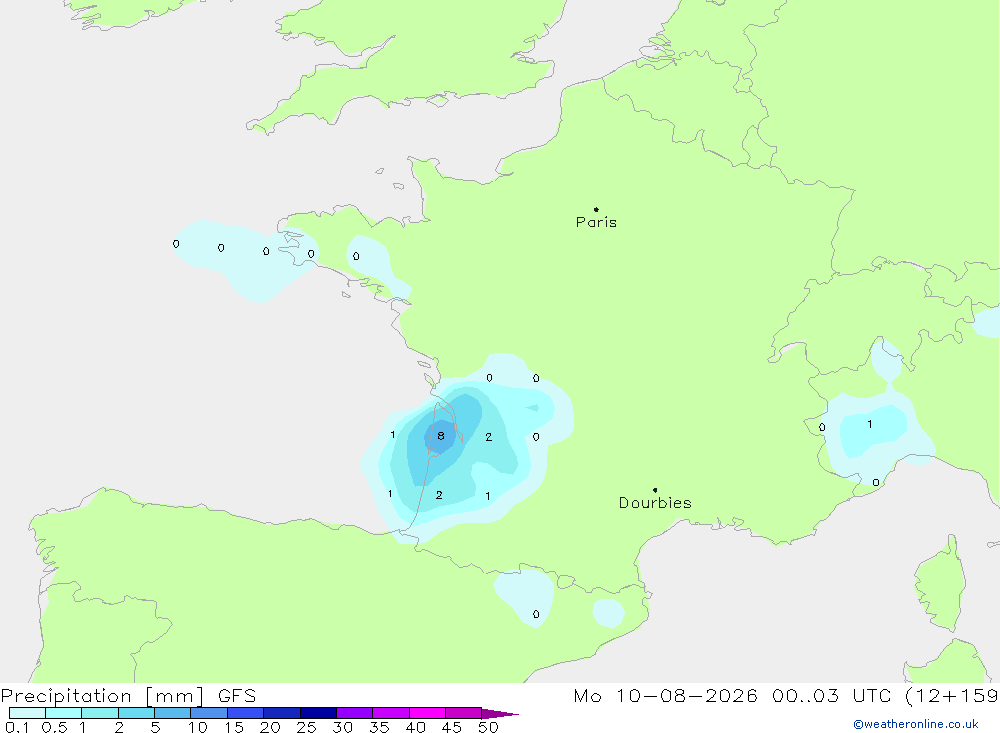Click the weatheronline.co.uk copyright link
Image resolution: width=1000 pixels, height=733 pixels.
916,724
